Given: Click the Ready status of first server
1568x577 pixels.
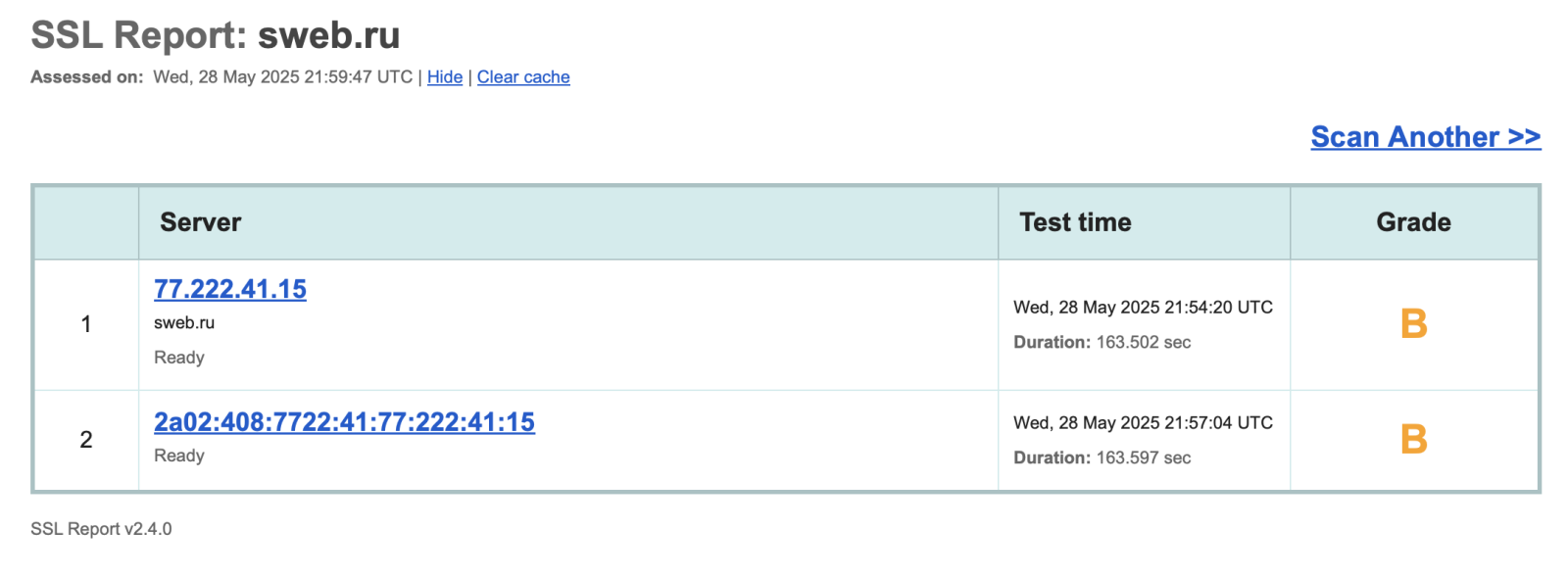Looking at the screenshot, I should click(x=179, y=358).
